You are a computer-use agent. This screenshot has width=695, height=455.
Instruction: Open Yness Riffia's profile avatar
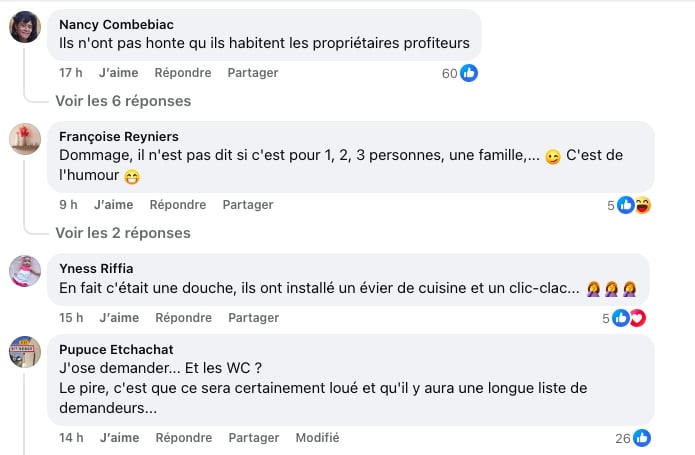[x=25, y=271]
